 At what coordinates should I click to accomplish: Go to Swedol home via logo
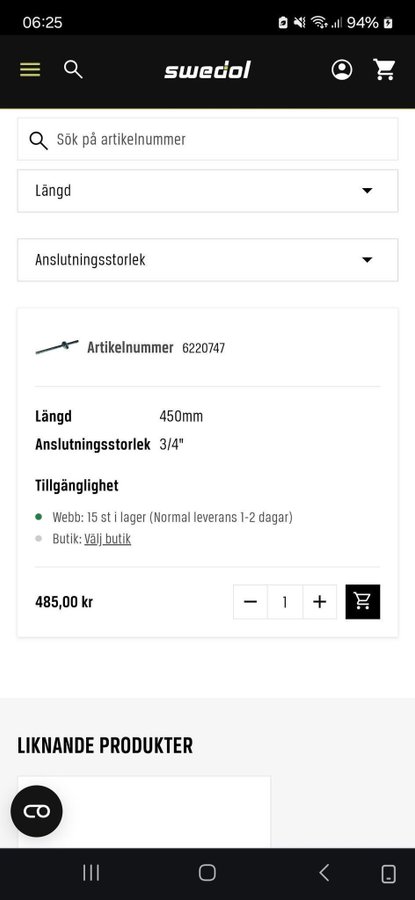[x=207, y=70]
